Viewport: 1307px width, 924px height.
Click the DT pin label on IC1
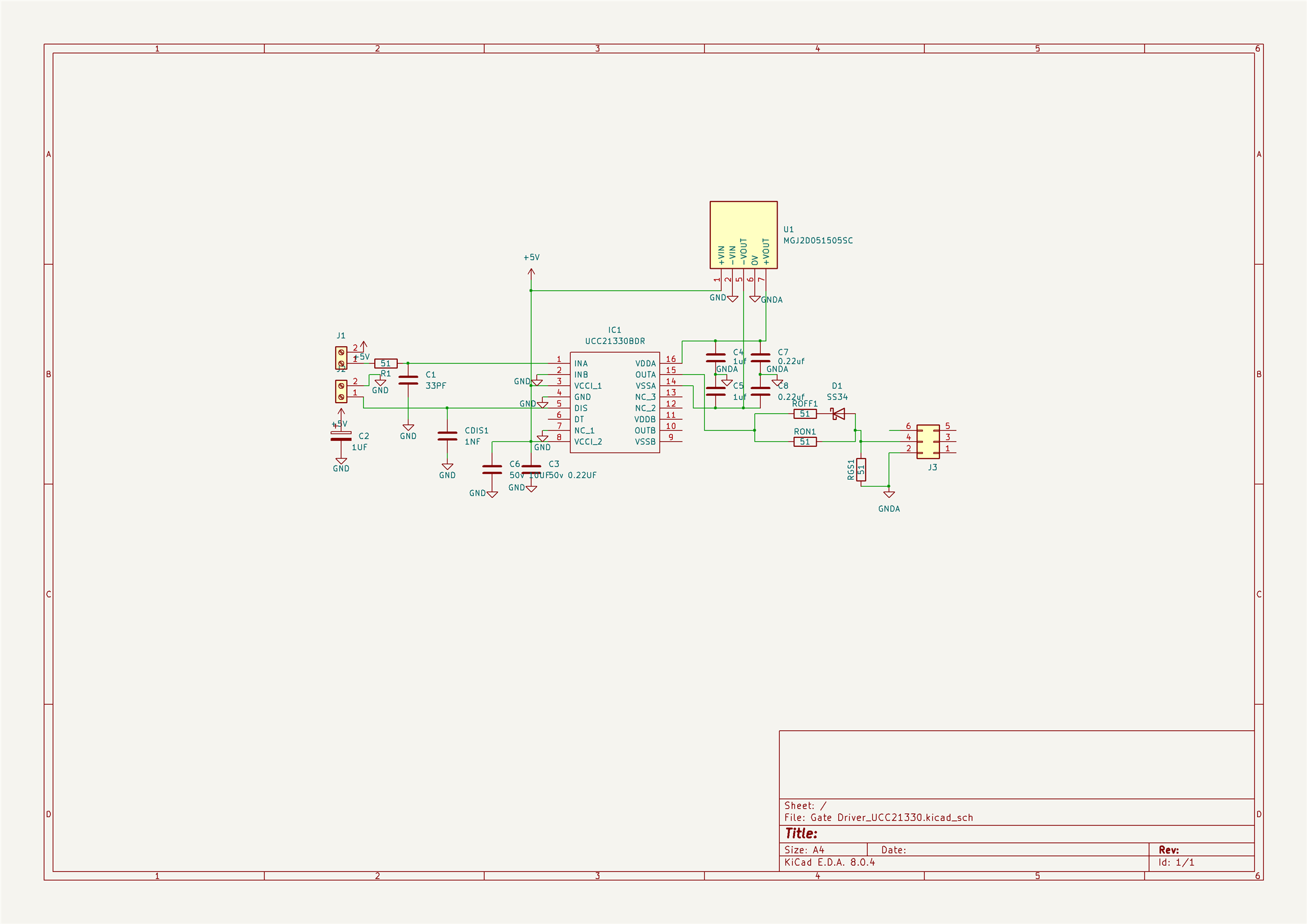pyautogui.click(x=579, y=419)
